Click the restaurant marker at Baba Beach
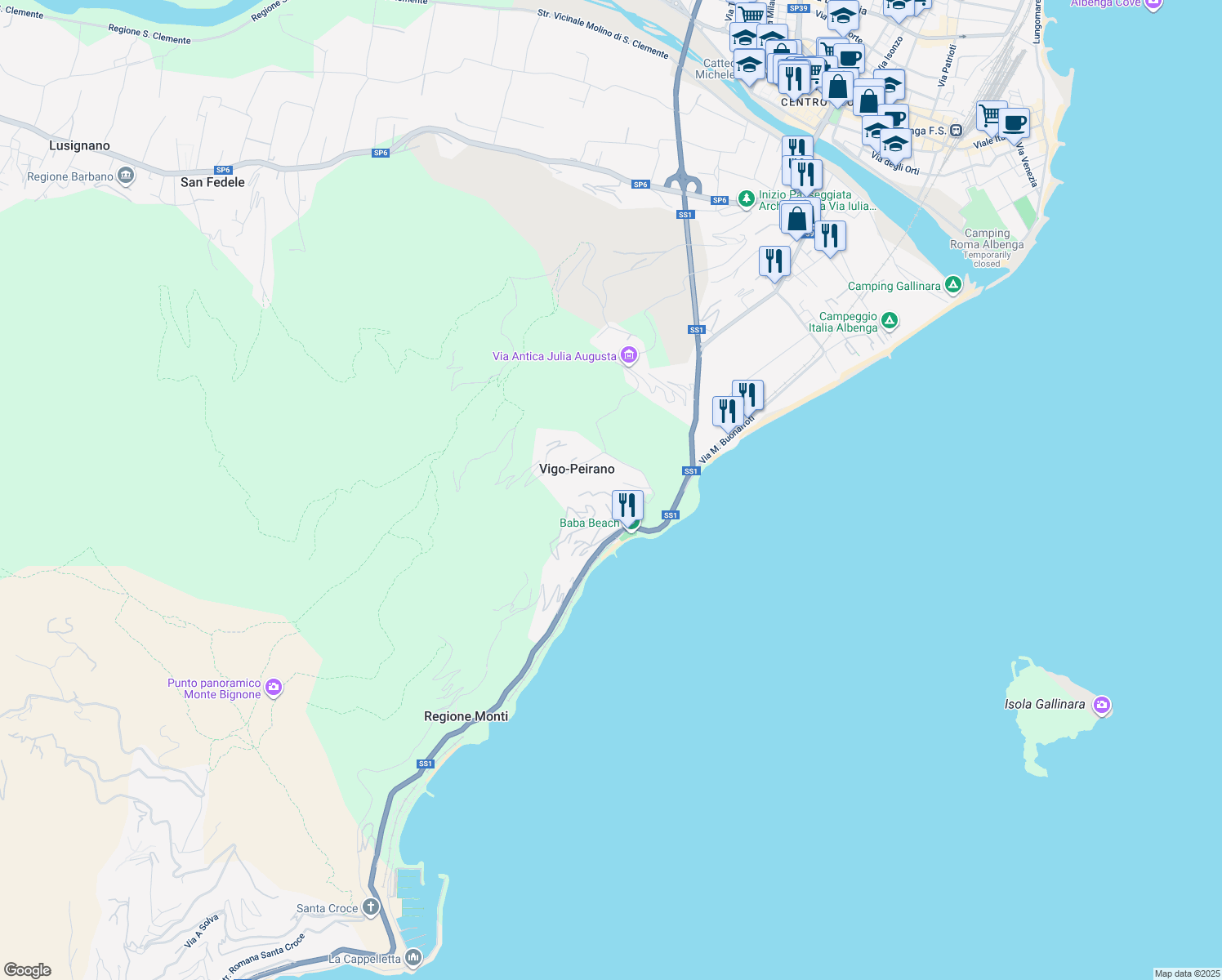The image size is (1222, 980). pos(627,505)
